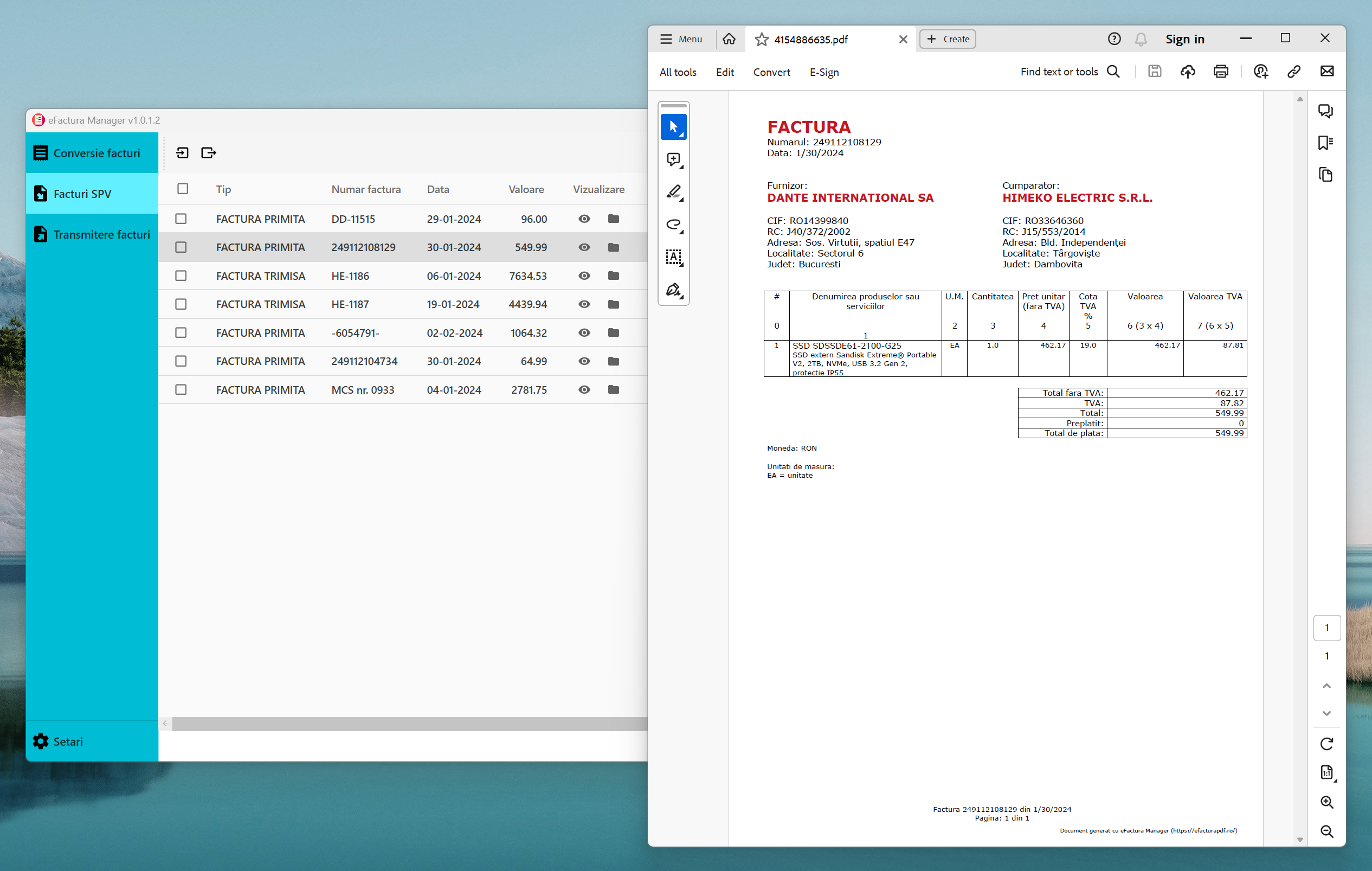
Task: Check the select-all checkbox in table header
Action: [x=182, y=189]
